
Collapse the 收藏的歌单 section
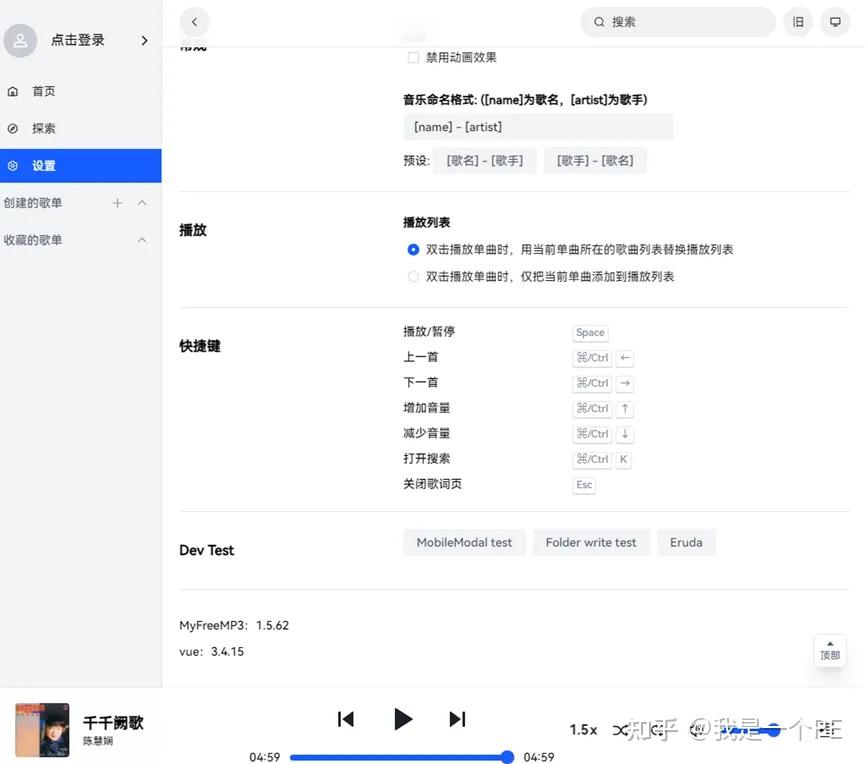141,238
